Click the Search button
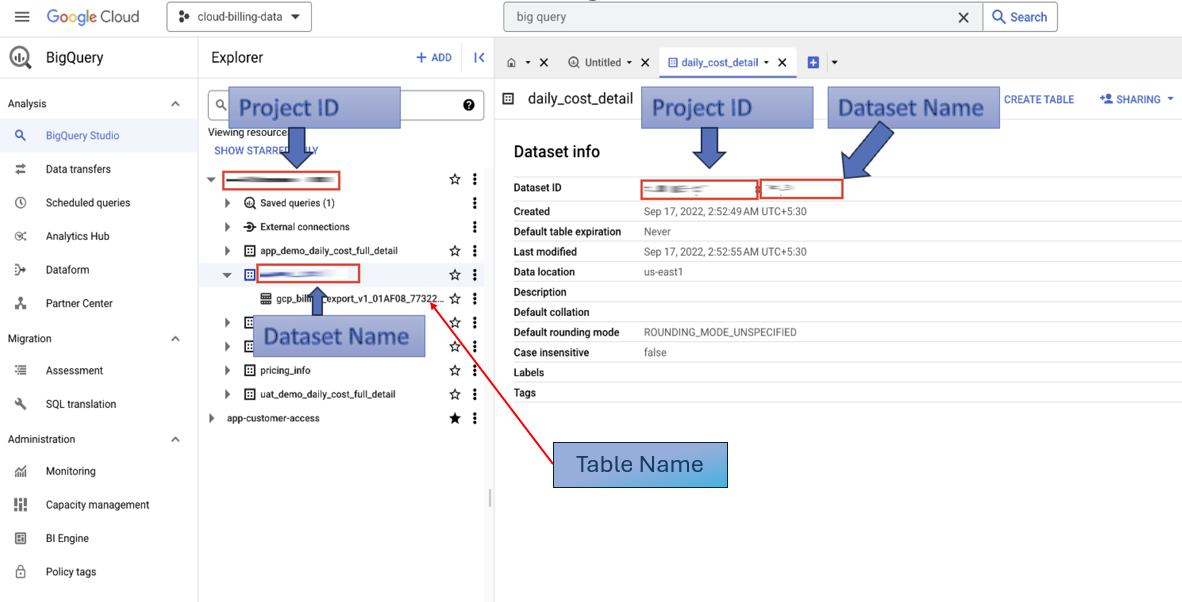 tap(1020, 17)
